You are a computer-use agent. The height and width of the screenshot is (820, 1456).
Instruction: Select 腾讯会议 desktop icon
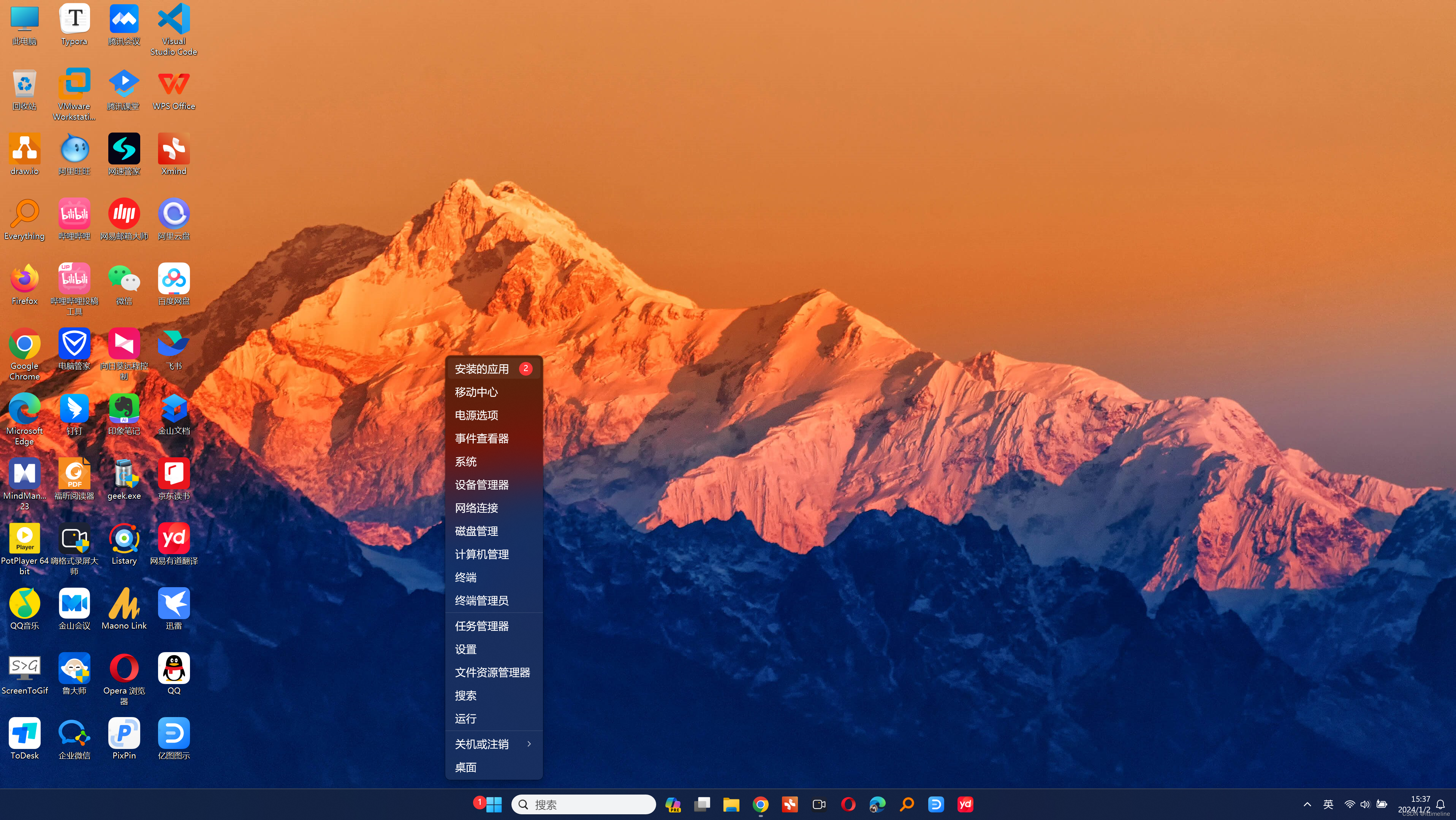pyautogui.click(x=124, y=24)
